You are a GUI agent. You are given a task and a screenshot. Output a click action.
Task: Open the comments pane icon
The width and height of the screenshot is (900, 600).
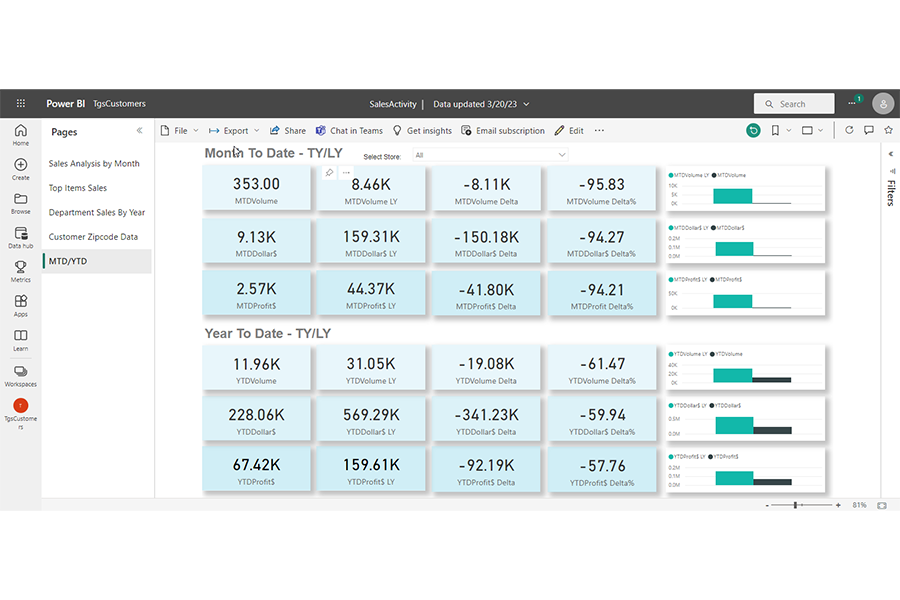(869, 130)
